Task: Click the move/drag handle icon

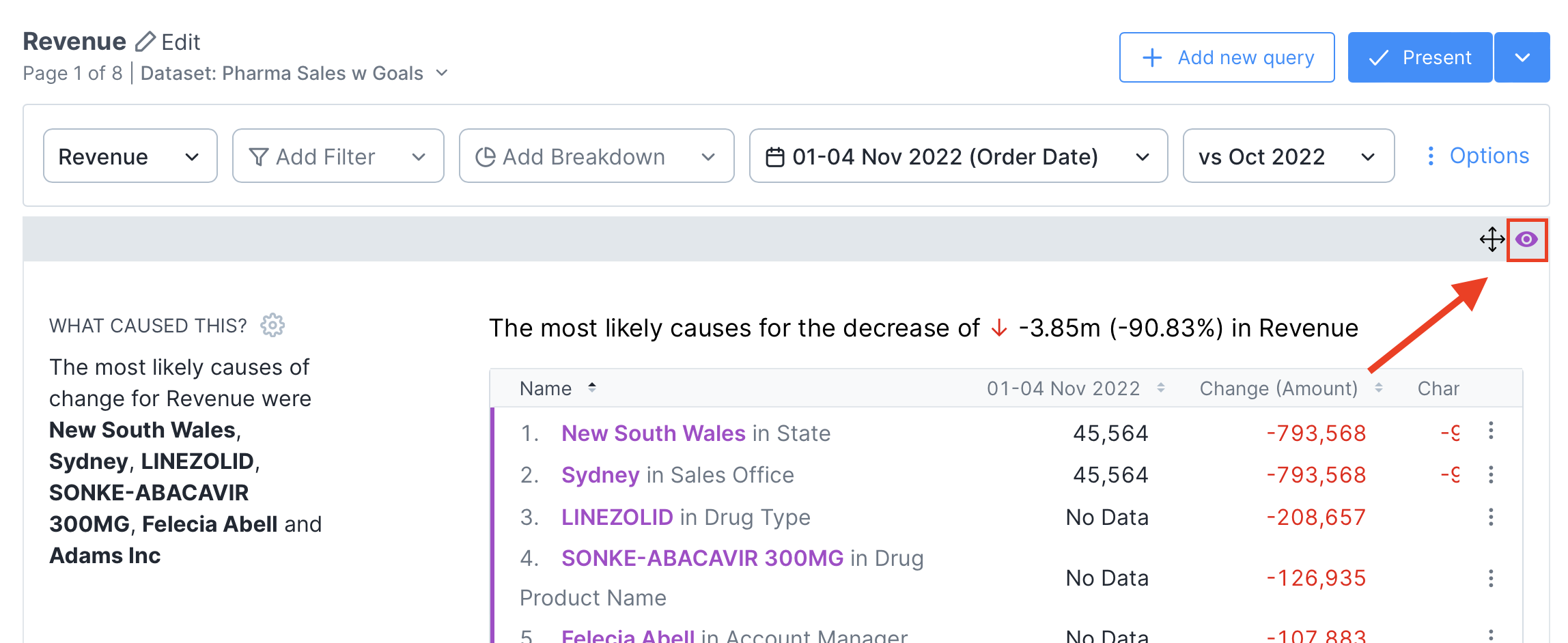Action: click(1492, 240)
